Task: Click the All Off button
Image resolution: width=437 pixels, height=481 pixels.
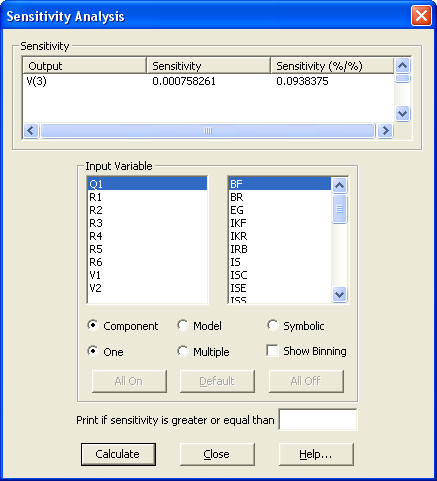Action: (x=306, y=381)
